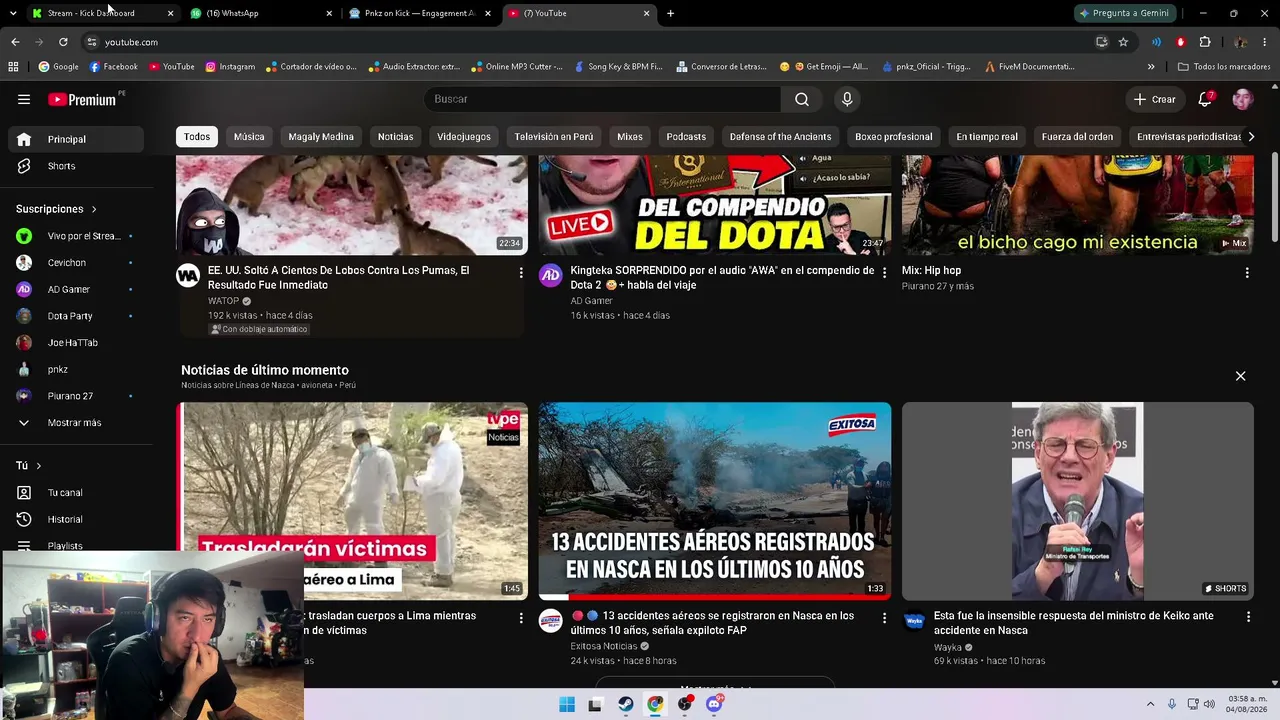This screenshot has height=720, width=1280.
Task: Open the Windows Start menu
Action: click(567, 704)
